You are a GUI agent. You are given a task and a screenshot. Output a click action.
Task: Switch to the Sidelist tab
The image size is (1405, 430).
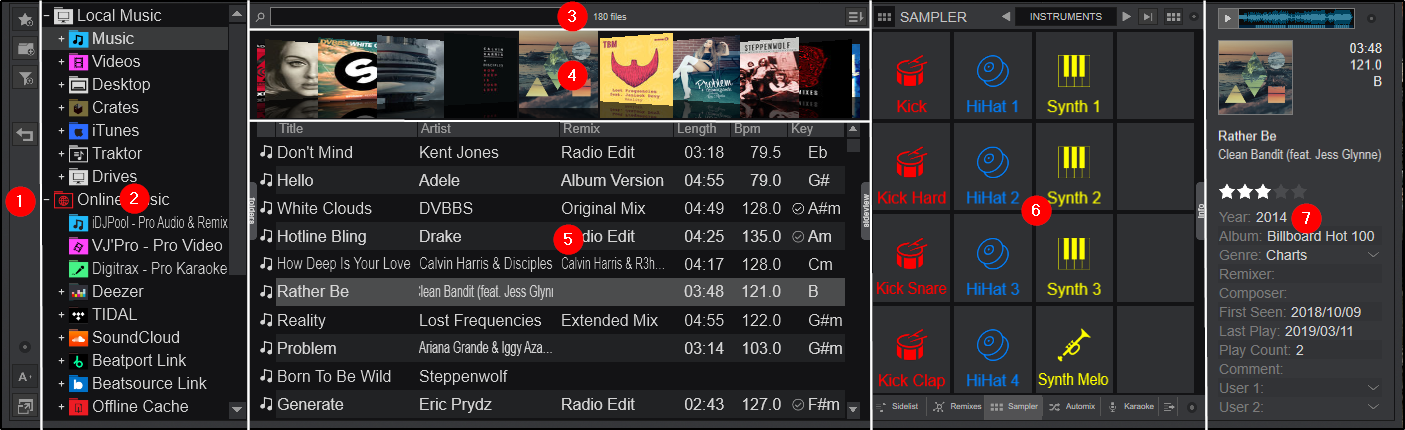point(899,407)
